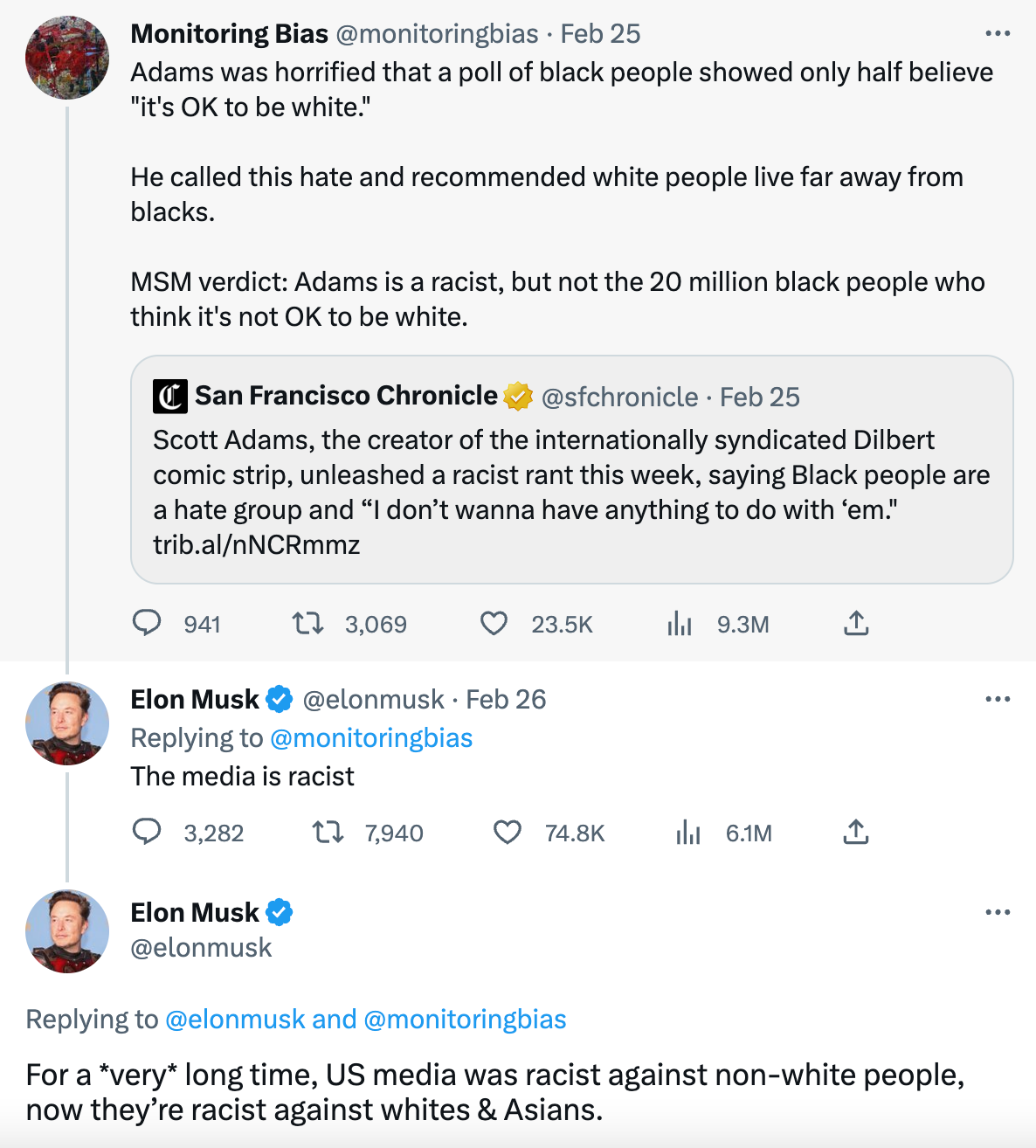
Task: Reply to "The media is racist" tweet
Action: (147, 832)
